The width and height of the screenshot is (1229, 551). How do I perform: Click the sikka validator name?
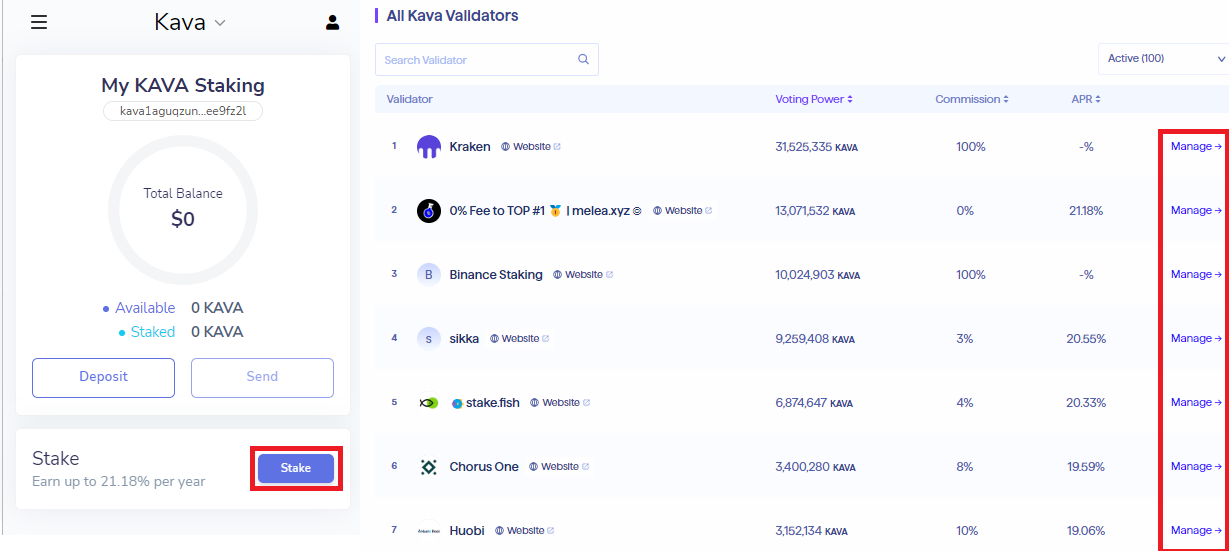(464, 339)
